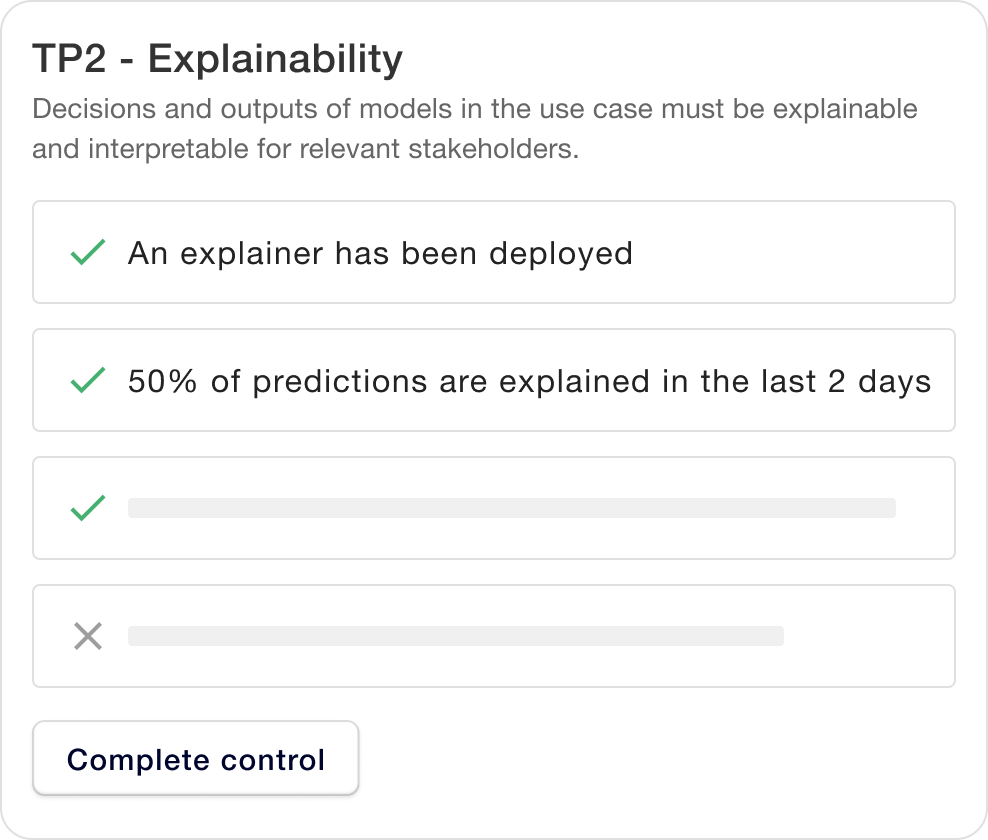Click the gray X icon in last row
This screenshot has height=840, width=988.
[x=88, y=636]
